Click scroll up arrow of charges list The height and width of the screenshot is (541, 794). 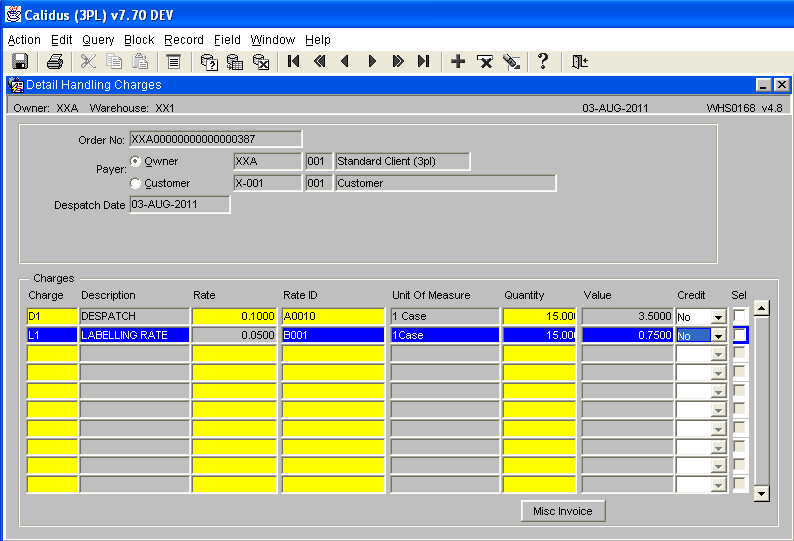tap(761, 308)
